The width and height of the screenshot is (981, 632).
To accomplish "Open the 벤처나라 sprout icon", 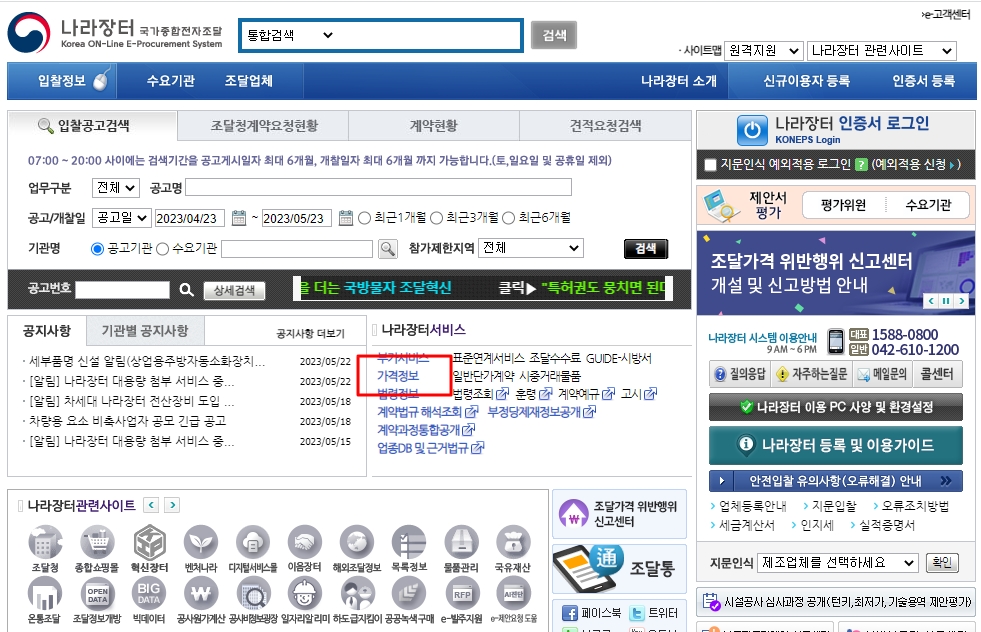I will (x=201, y=543).
